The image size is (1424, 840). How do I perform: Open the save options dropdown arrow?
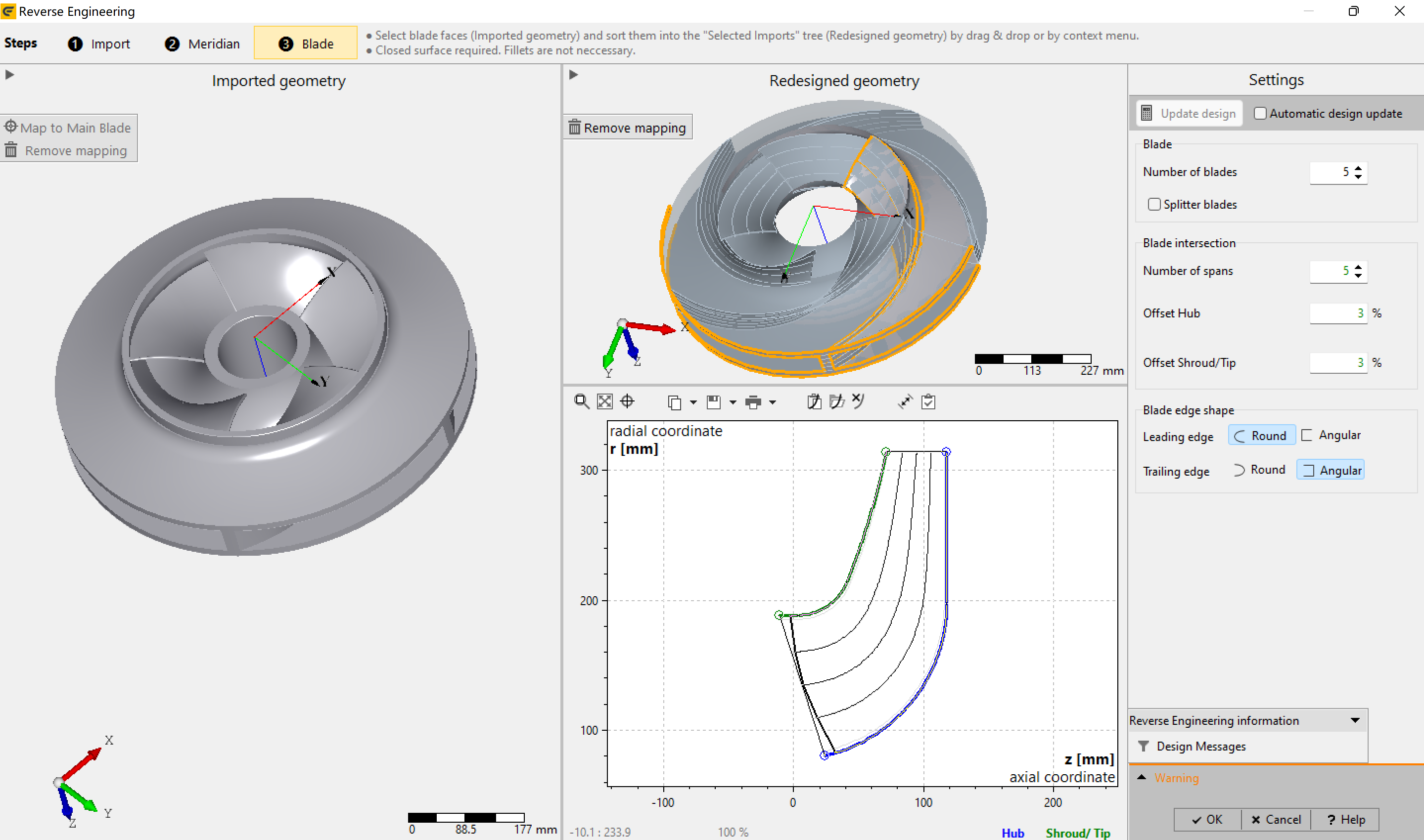[733, 402]
